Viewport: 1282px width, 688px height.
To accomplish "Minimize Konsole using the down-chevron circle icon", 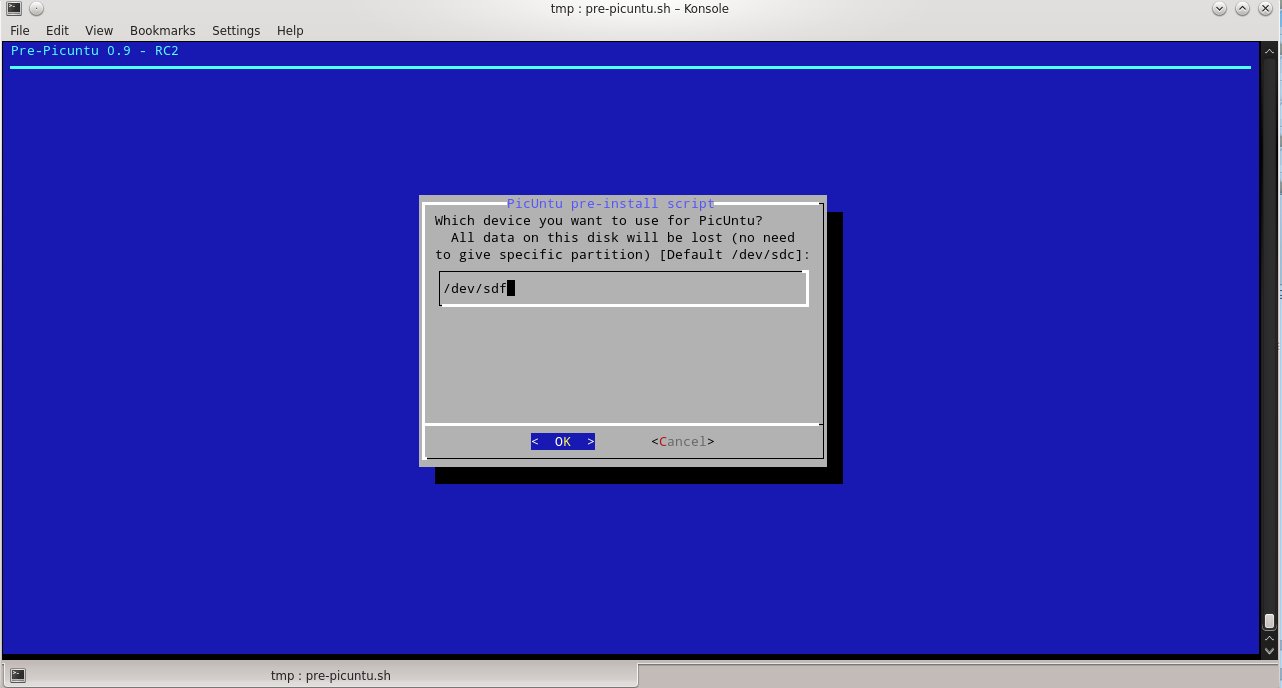I will pos(1219,8).
